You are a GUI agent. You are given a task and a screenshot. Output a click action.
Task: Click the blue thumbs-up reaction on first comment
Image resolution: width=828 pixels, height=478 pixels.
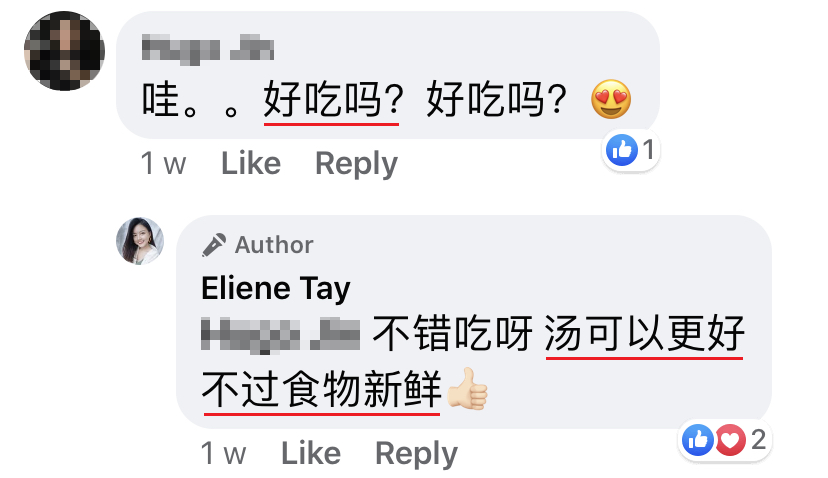coord(622,150)
